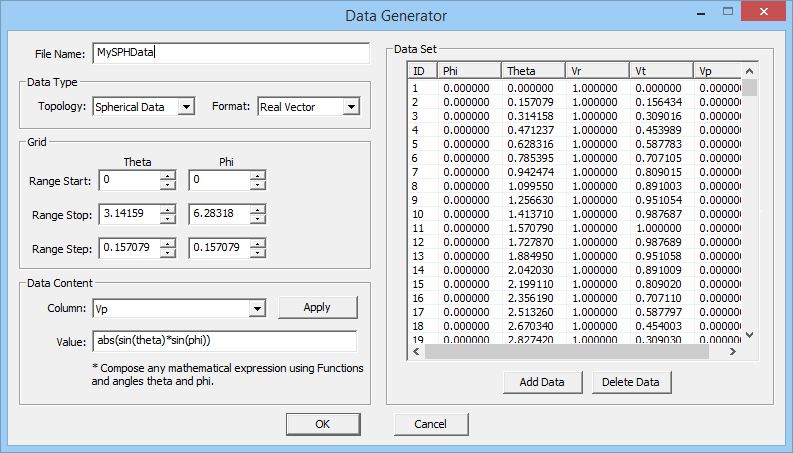
Task: Increase Theta Range Step value
Action: coord(168,243)
